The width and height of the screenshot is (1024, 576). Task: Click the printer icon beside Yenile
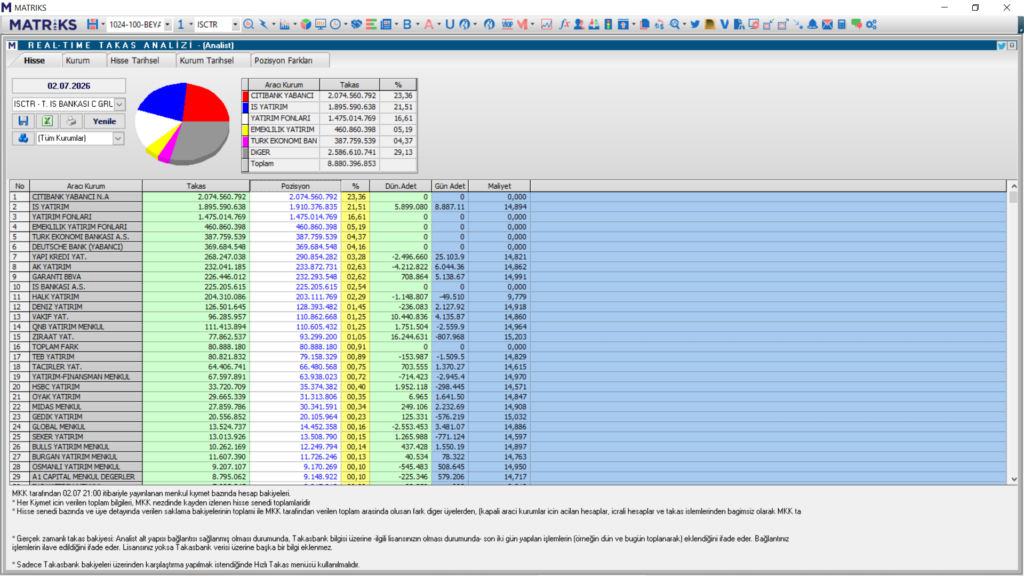pos(71,121)
